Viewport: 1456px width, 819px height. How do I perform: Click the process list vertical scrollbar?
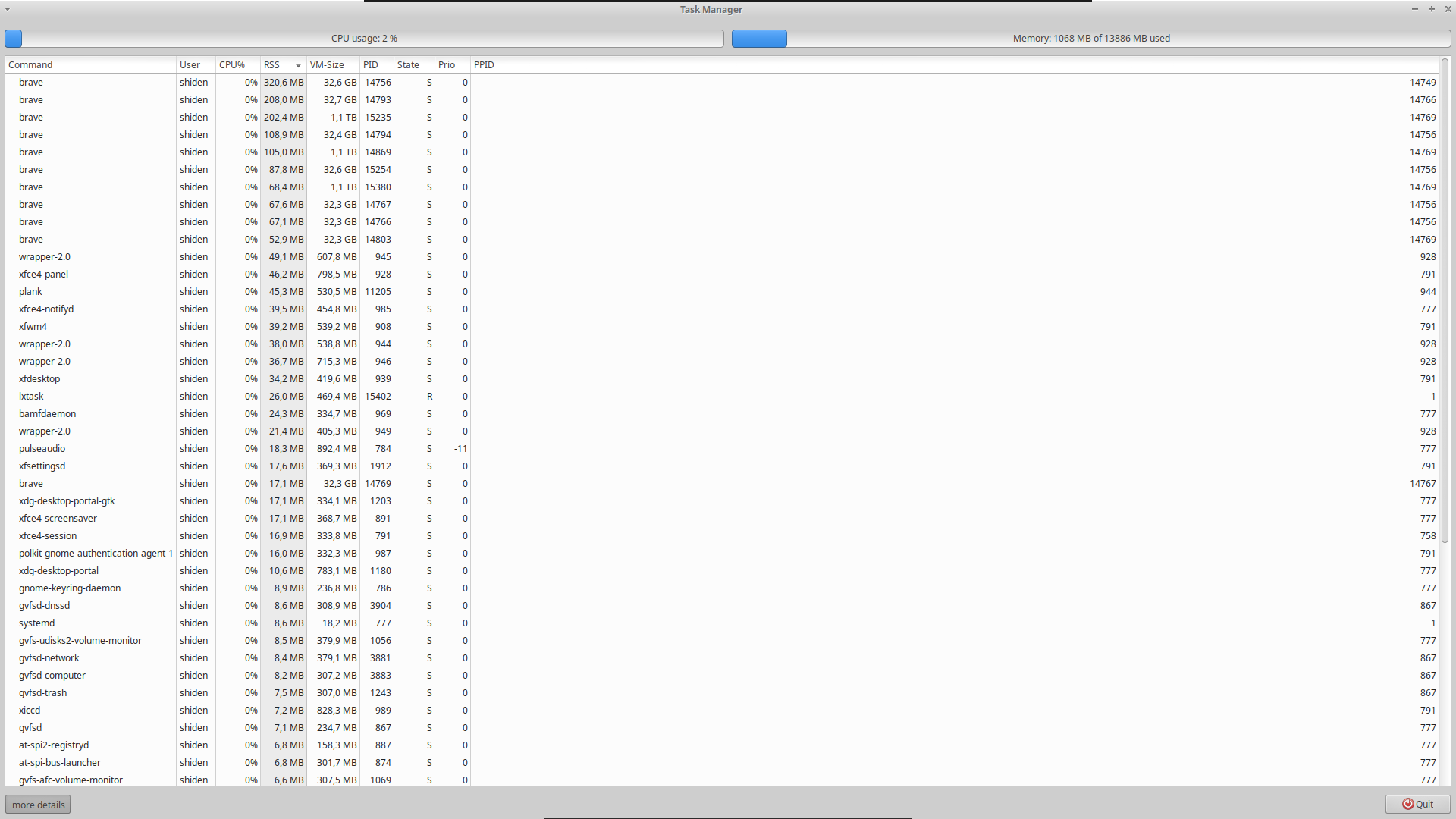click(1445, 303)
